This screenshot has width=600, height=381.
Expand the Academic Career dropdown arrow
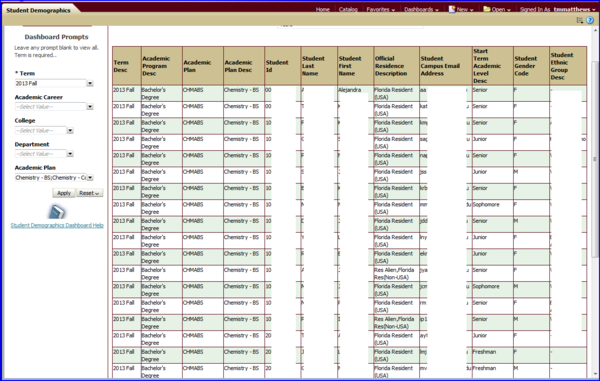pos(90,107)
